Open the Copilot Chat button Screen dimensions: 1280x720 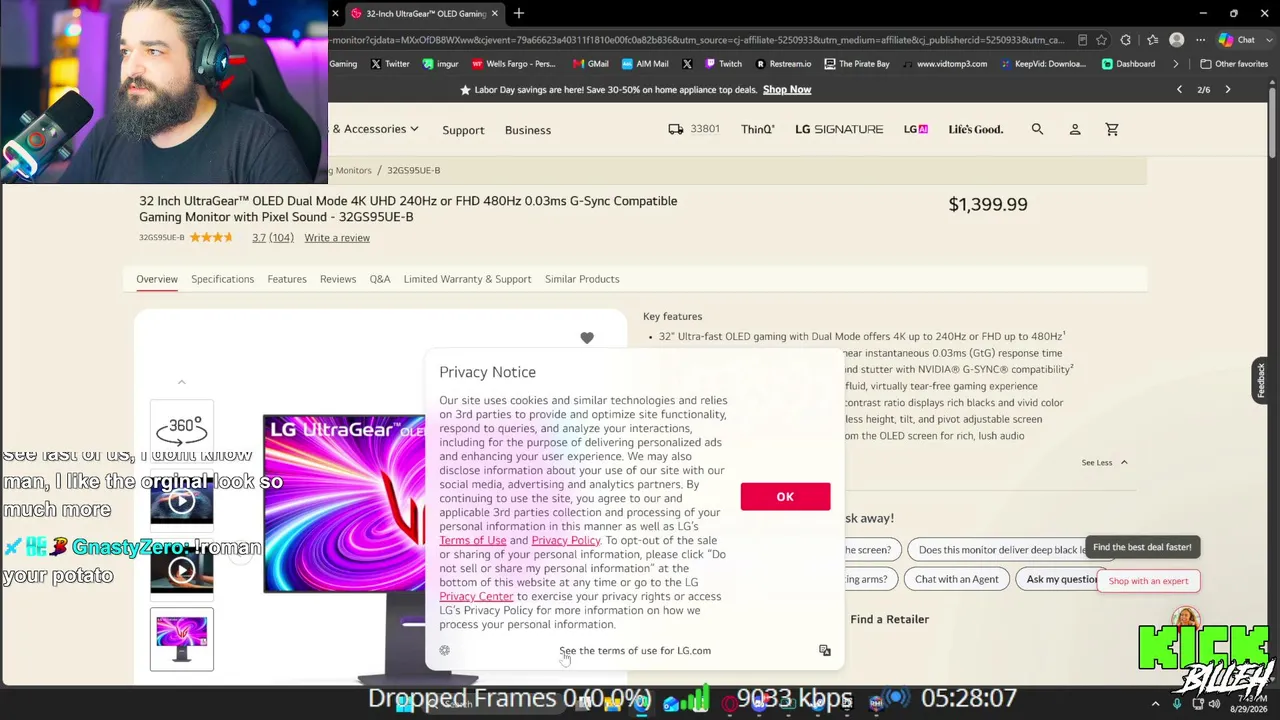click(1238, 40)
